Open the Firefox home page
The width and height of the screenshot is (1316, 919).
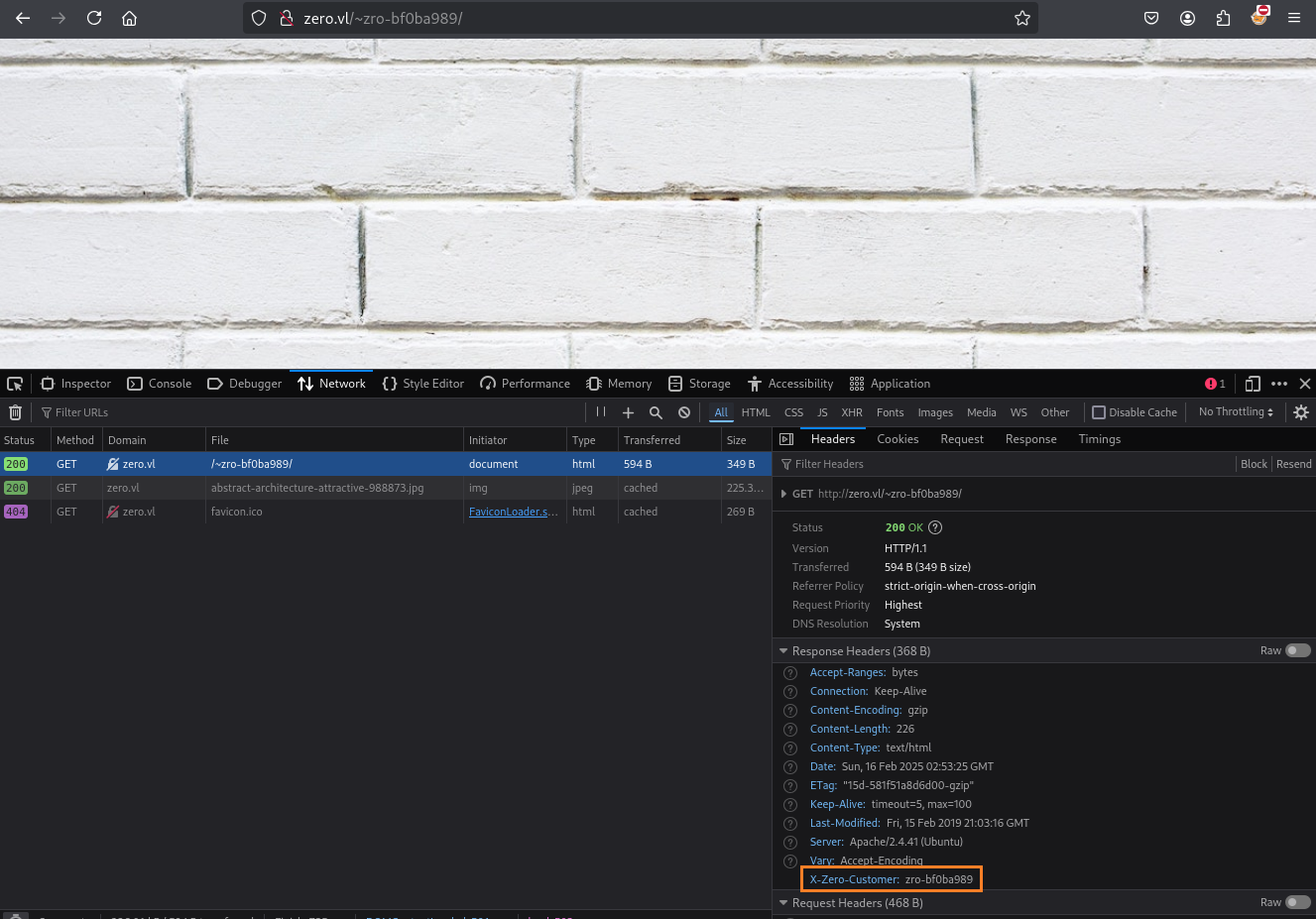tap(129, 18)
